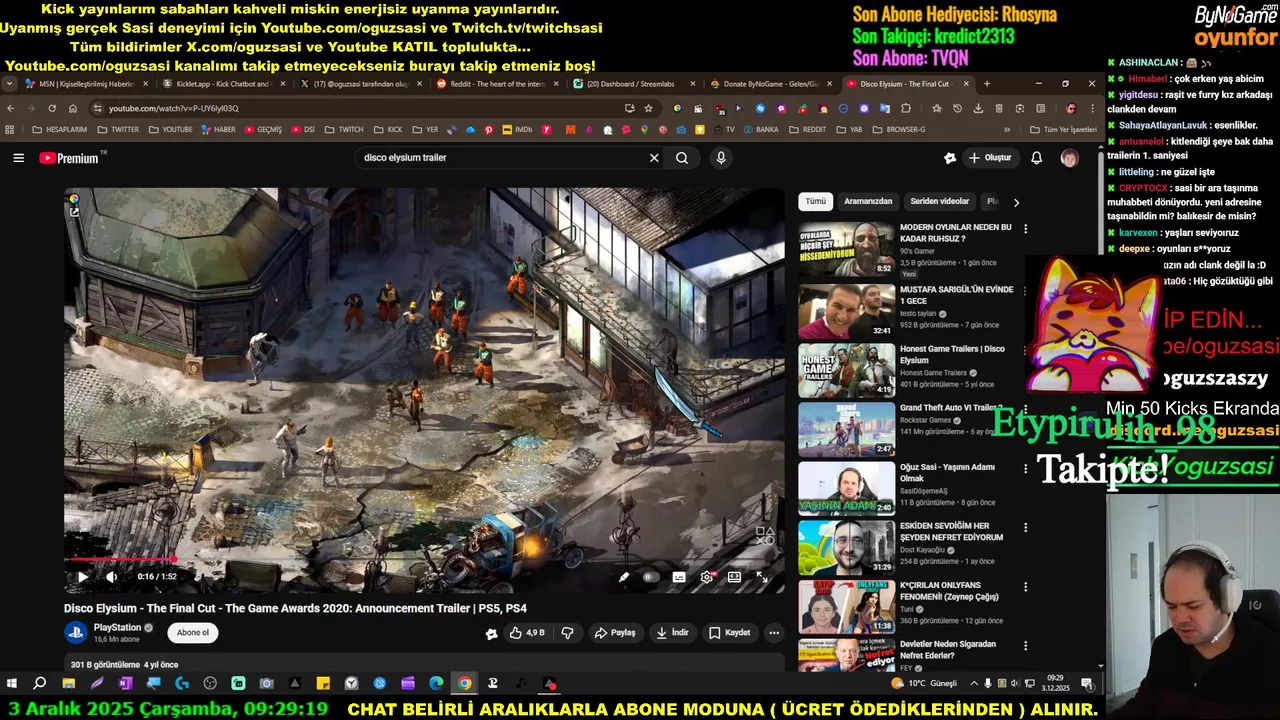Viewport: 1280px width, 720px height.
Task: Bookmark this page with the star
Action: [648, 108]
